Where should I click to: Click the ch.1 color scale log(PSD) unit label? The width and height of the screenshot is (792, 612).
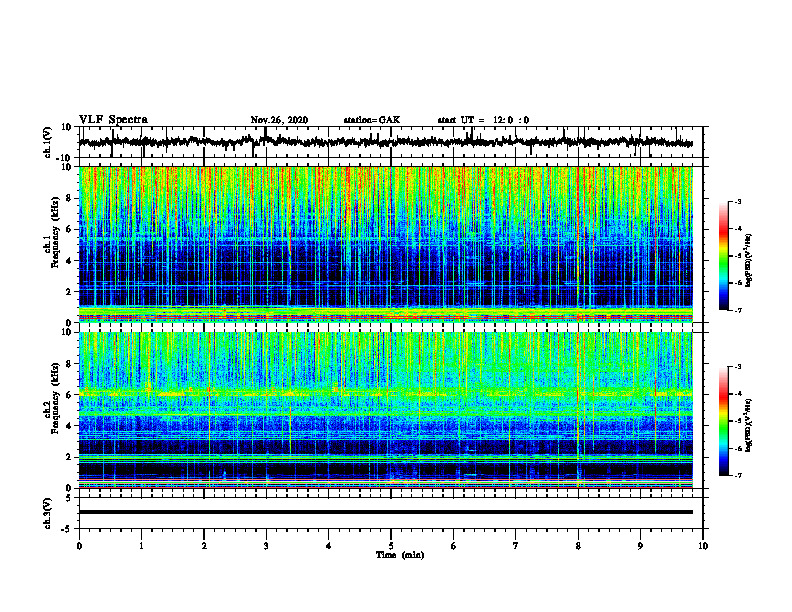point(749,261)
